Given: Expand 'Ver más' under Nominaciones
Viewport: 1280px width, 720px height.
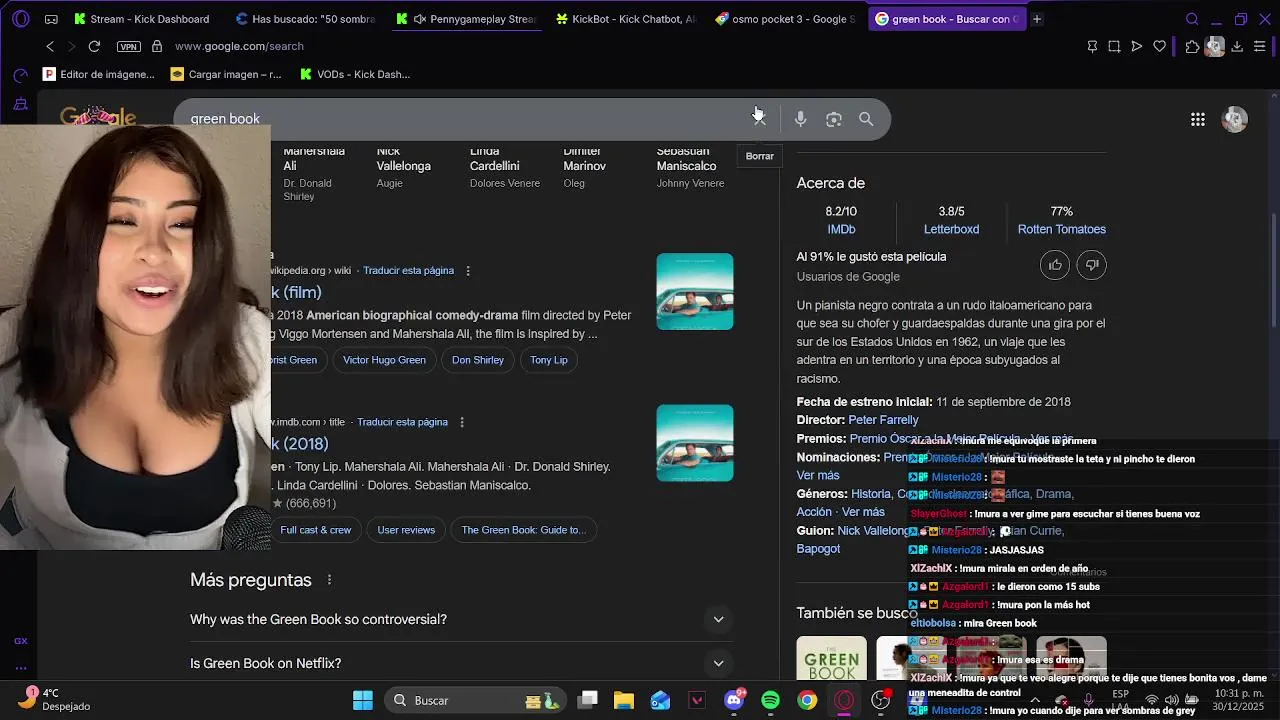Looking at the screenshot, I should [818, 475].
